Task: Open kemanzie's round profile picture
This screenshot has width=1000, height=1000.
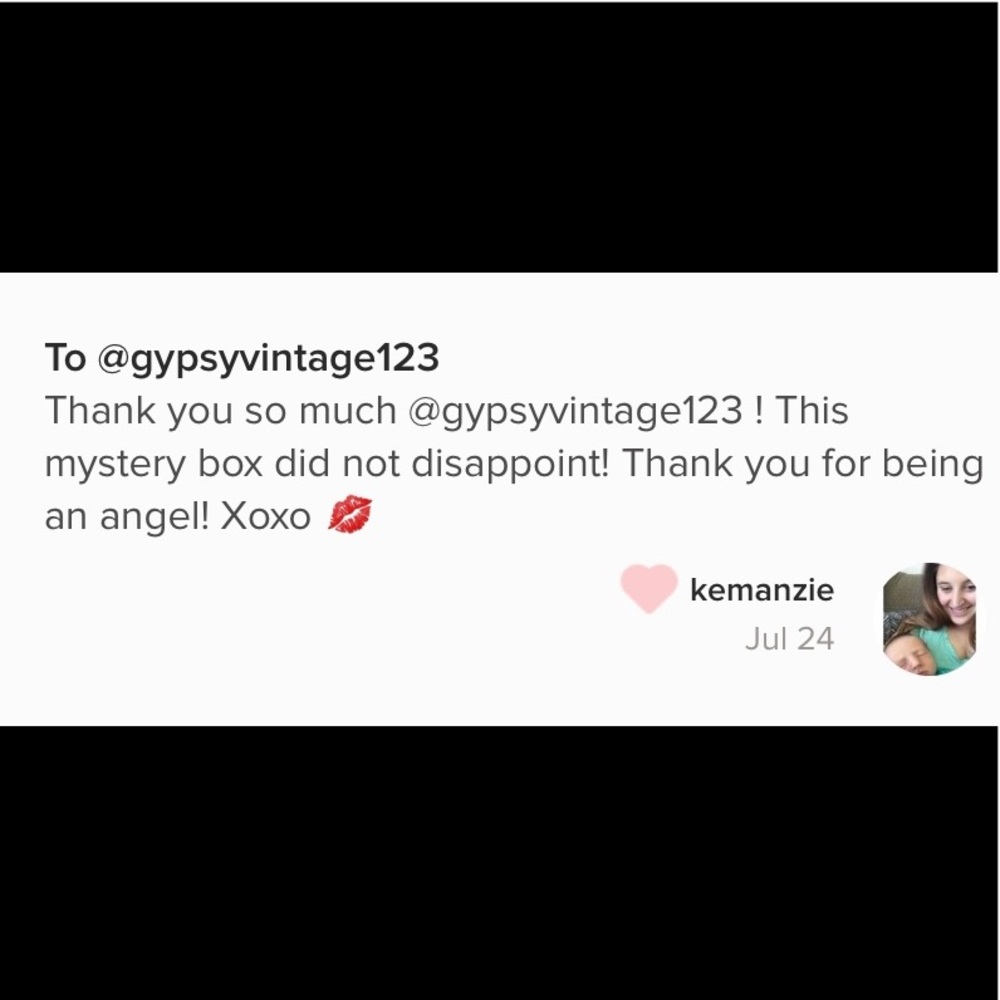Action: point(929,619)
